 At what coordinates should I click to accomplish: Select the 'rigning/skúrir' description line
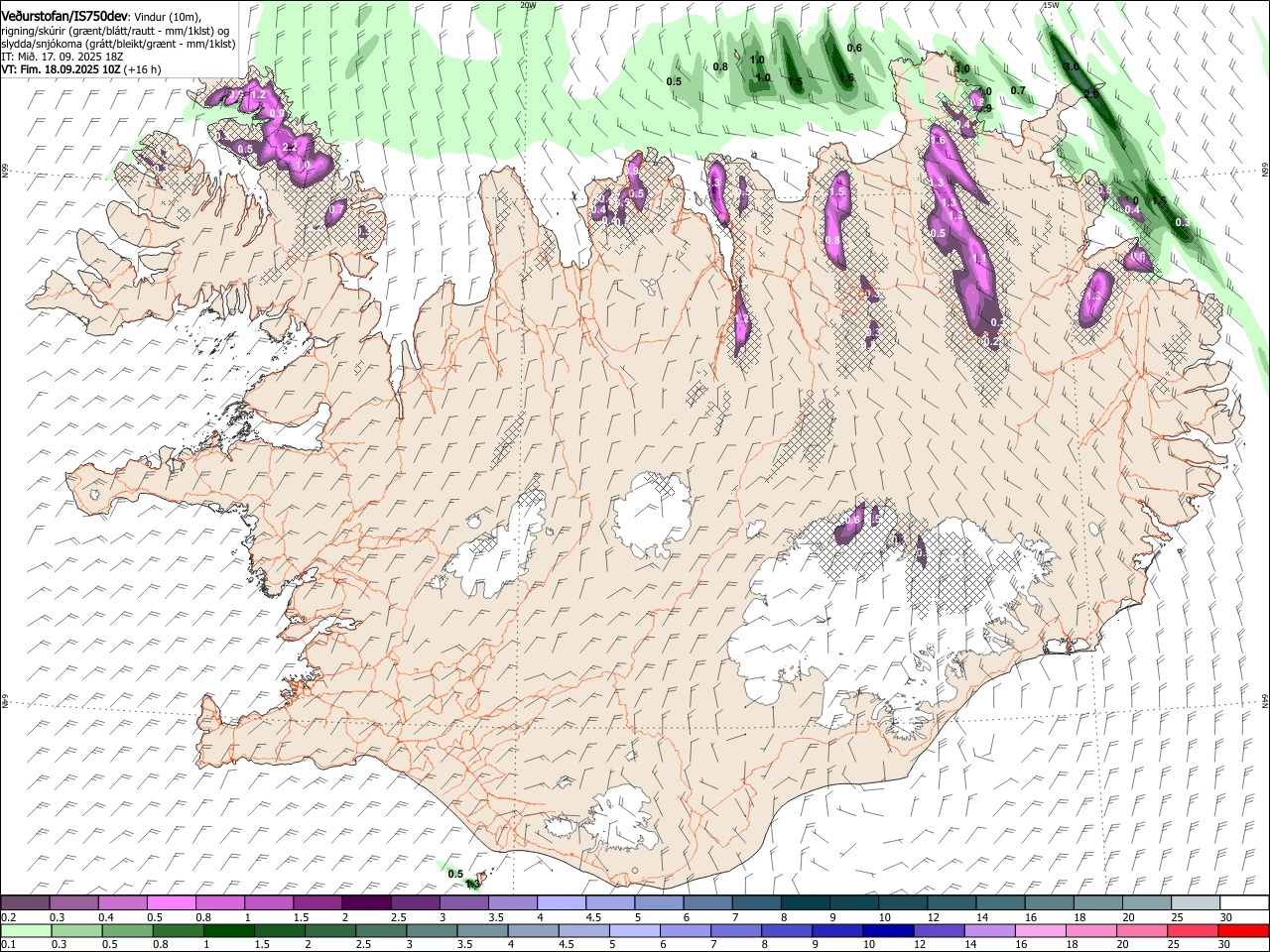pos(115,30)
